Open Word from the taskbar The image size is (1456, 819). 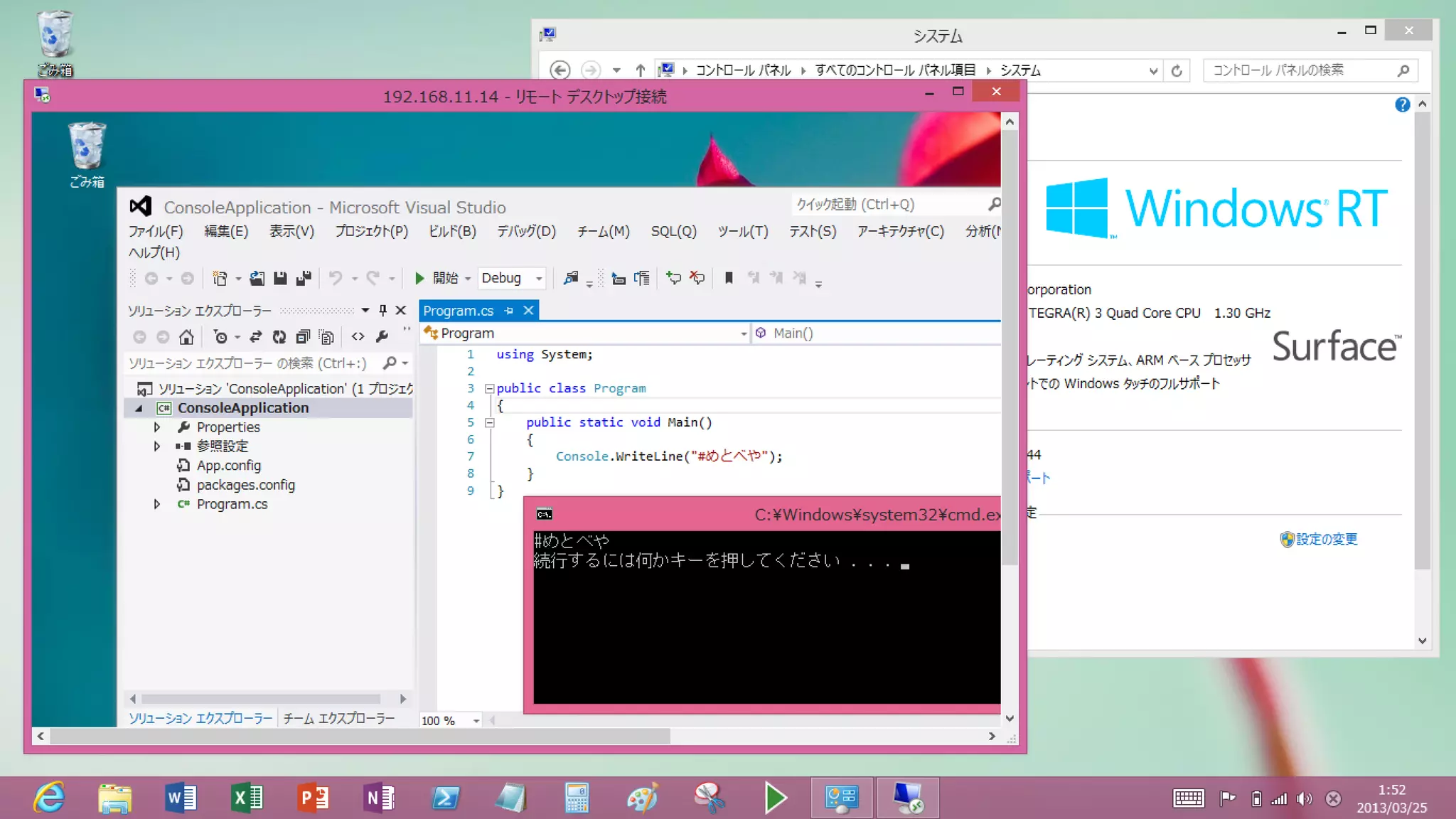pyautogui.click(x=181, y=798)
